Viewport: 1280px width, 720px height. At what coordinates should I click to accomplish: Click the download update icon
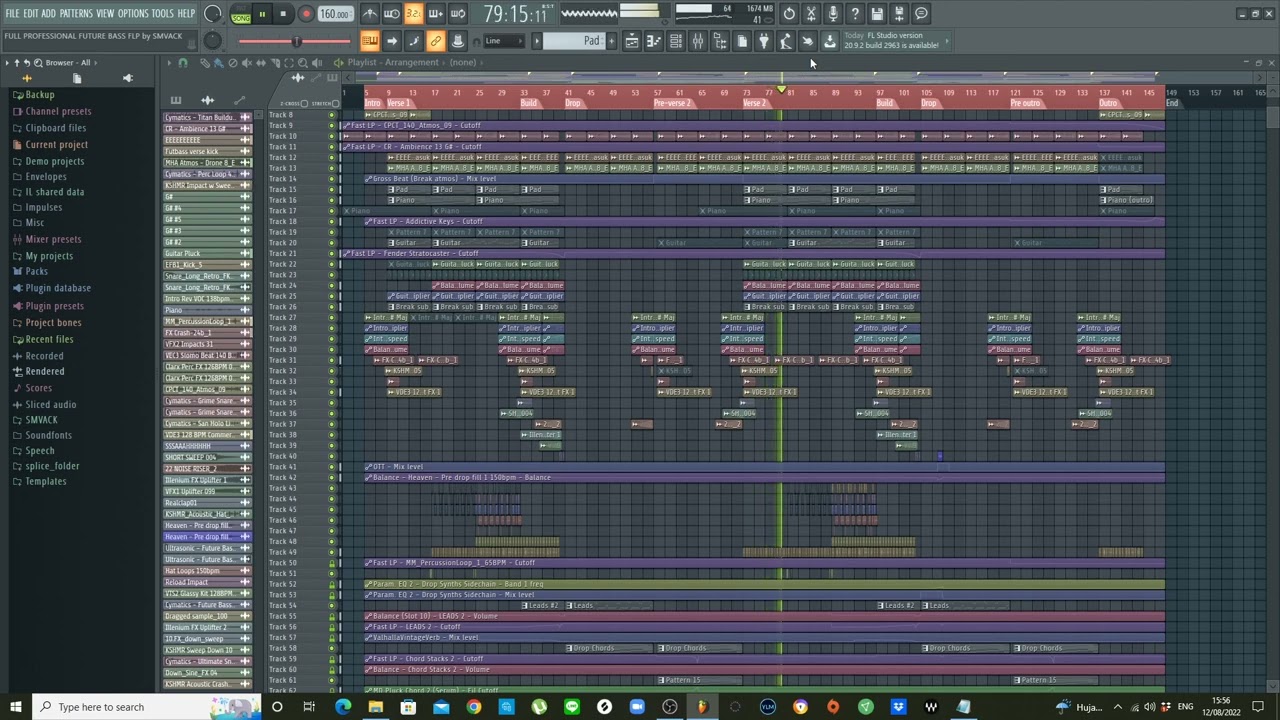(x=830, y=41)
